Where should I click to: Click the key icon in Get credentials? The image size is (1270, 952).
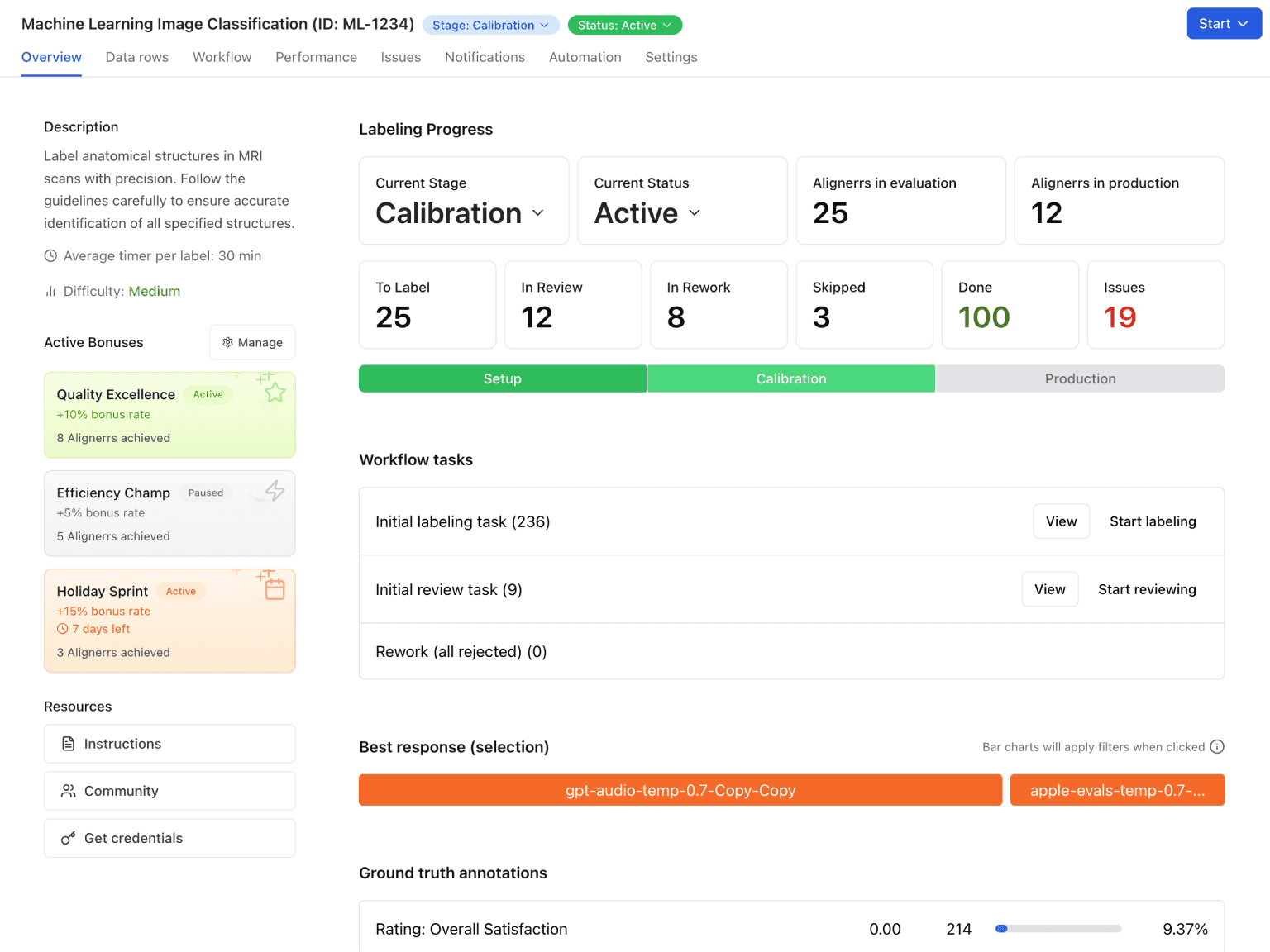point(69,838)
